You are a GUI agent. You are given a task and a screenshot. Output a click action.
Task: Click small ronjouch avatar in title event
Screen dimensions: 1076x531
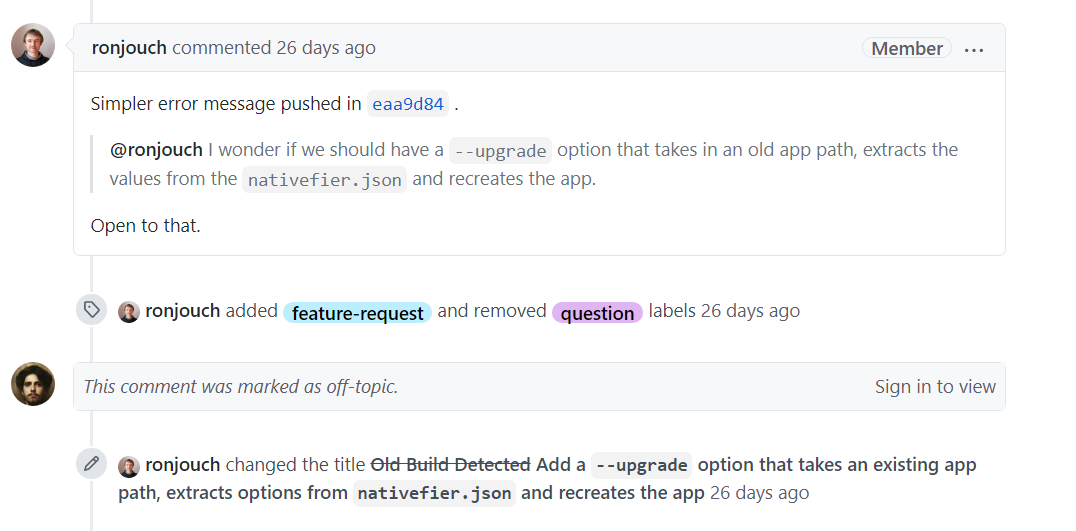coord(129,466)
